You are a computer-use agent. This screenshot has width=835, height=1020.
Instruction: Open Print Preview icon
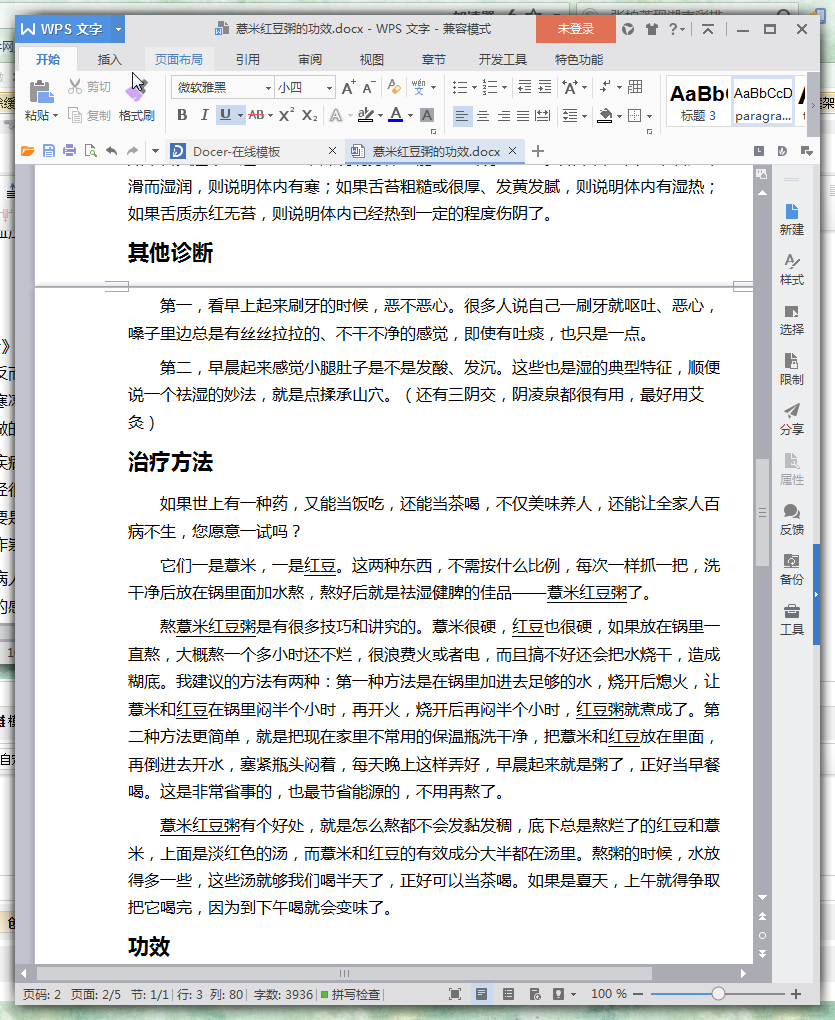pos(90,151)
